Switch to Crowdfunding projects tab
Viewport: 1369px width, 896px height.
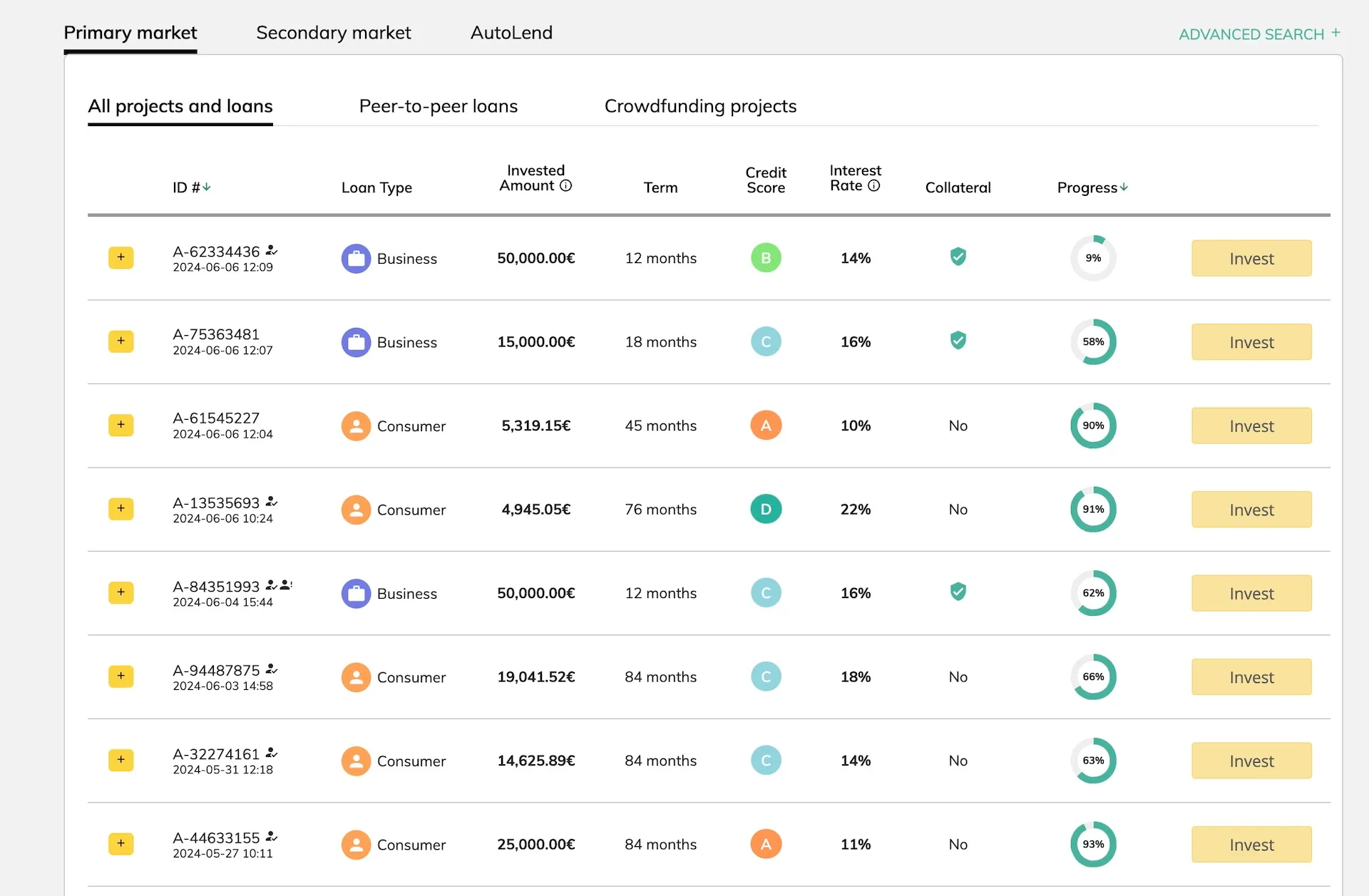pos(700,106)
